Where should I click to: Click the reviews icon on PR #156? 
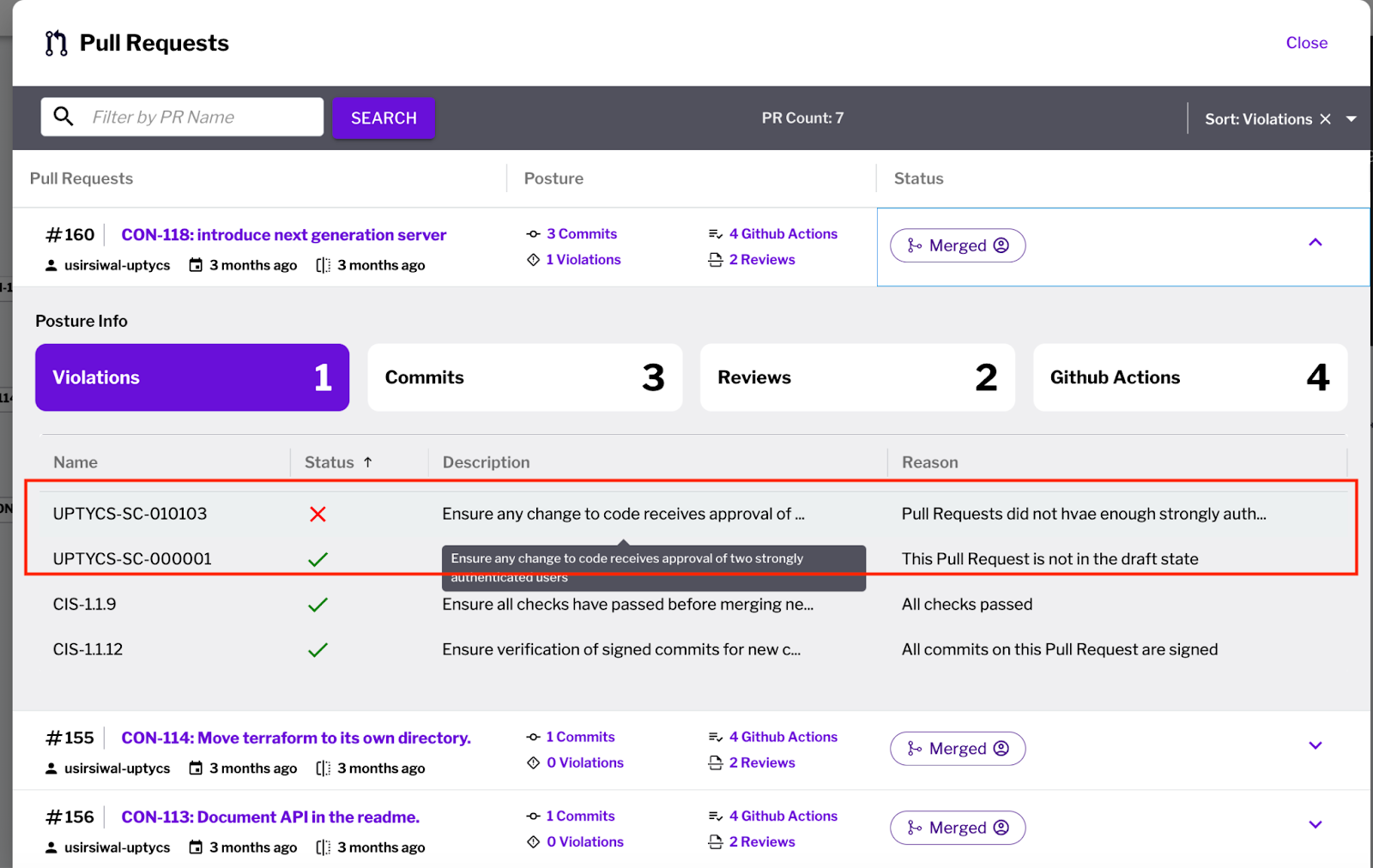[715, 842]
